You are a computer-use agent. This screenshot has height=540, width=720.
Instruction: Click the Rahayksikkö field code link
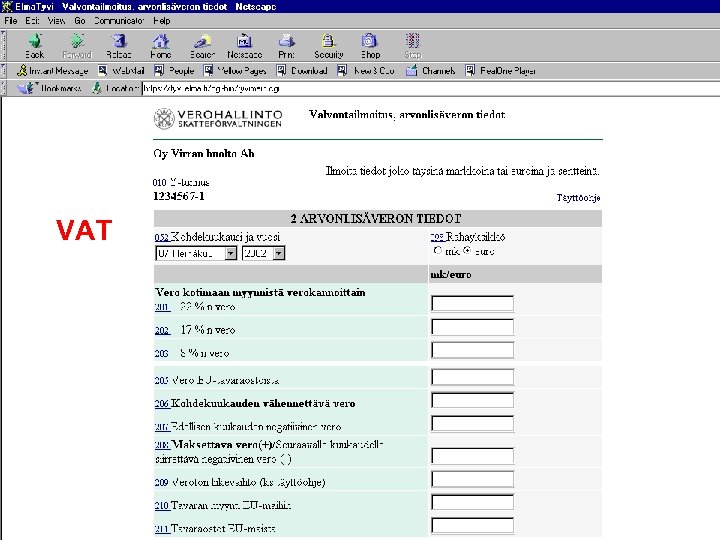click(438, 237)
